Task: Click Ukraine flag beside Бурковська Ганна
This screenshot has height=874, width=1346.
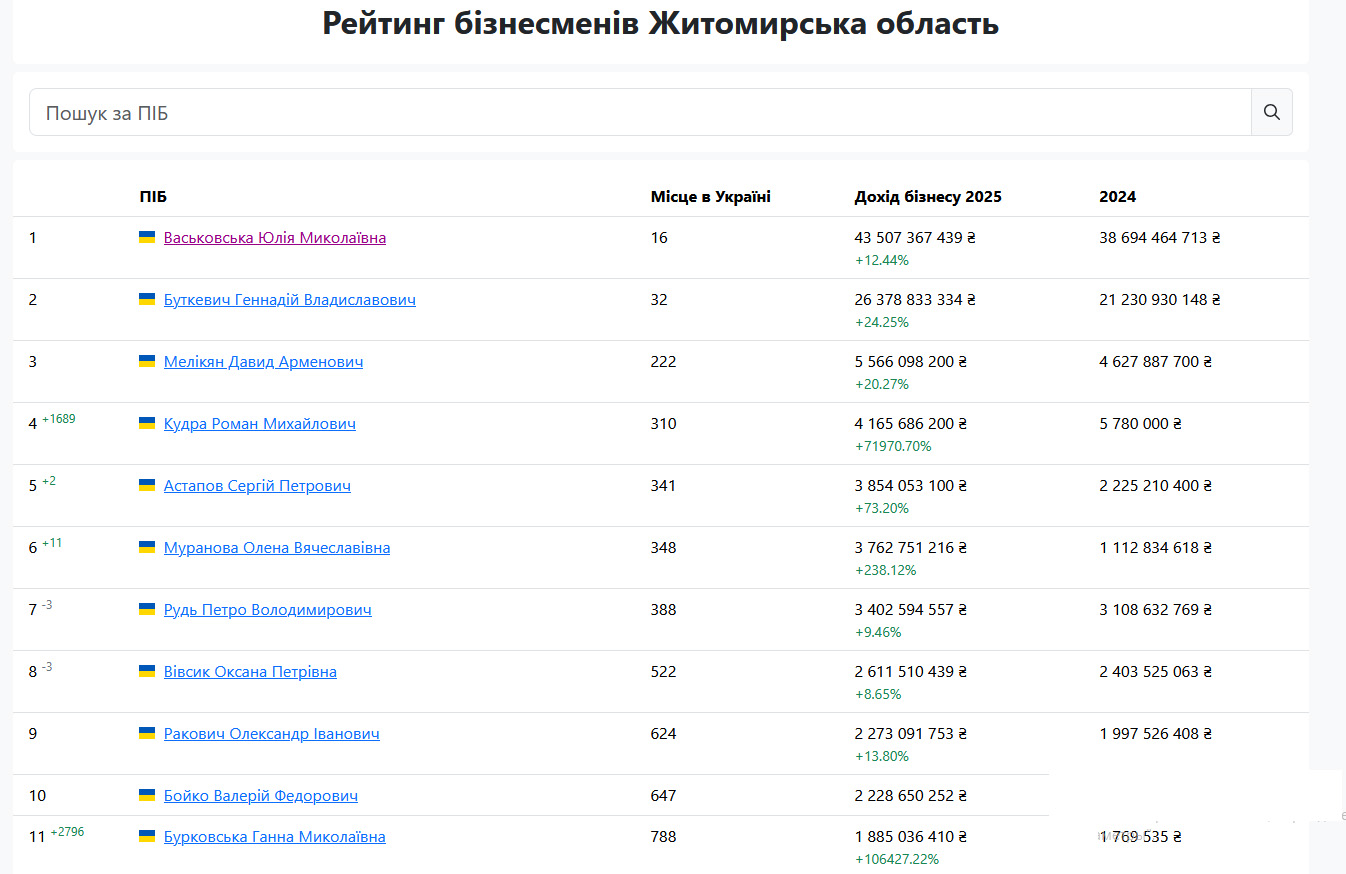Action: (x=147, y=836)
